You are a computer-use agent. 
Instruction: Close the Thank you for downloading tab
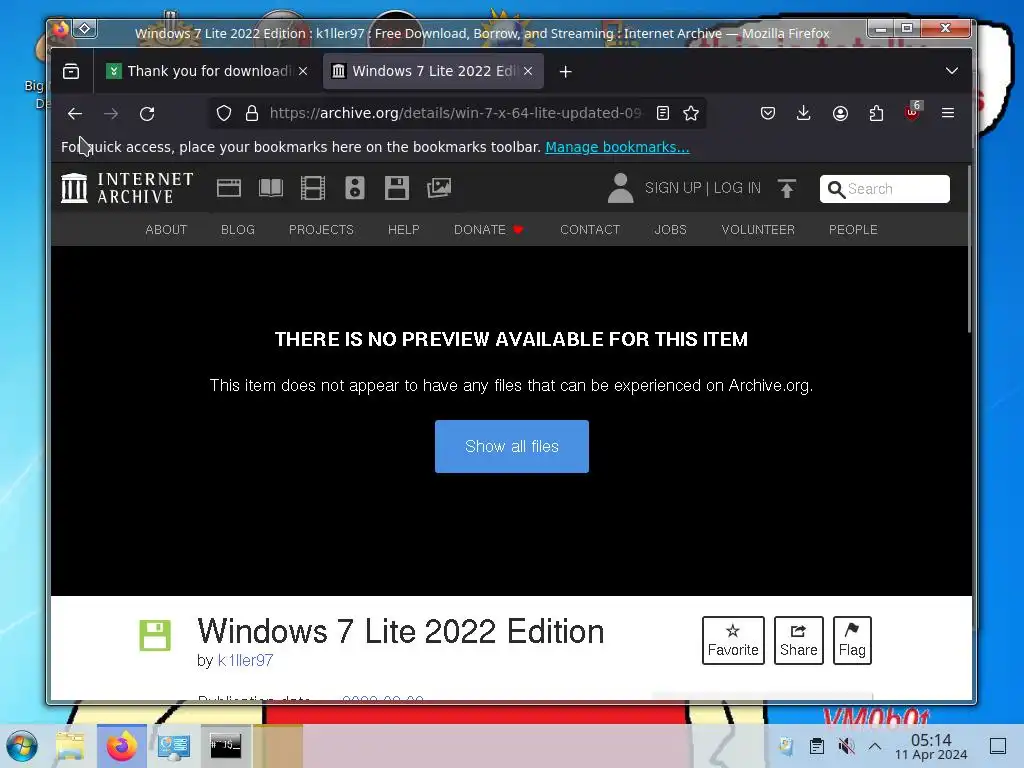click(303, 71)
